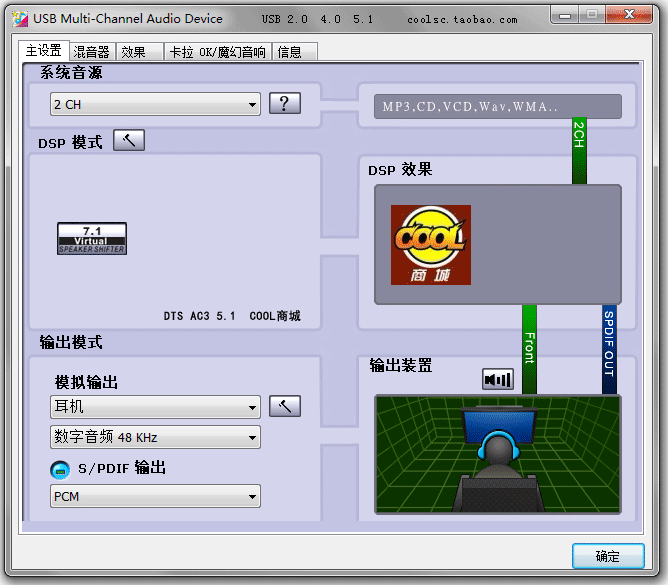Confirm with the 确定 button
Image resolution: width=668 pixels, height=585 pixels.
click(608, 556)
